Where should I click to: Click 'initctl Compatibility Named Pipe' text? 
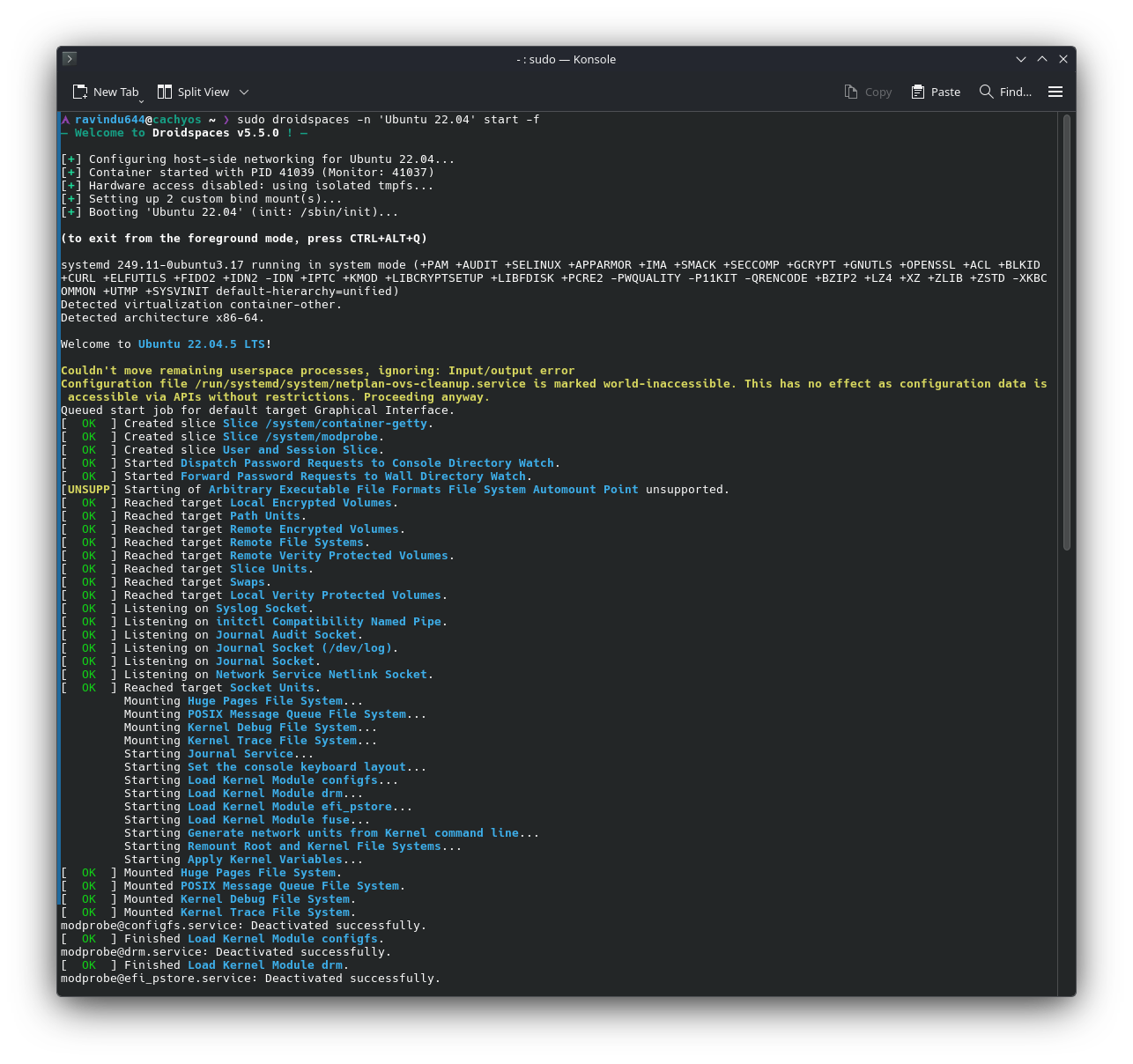[x=329, y=622]
